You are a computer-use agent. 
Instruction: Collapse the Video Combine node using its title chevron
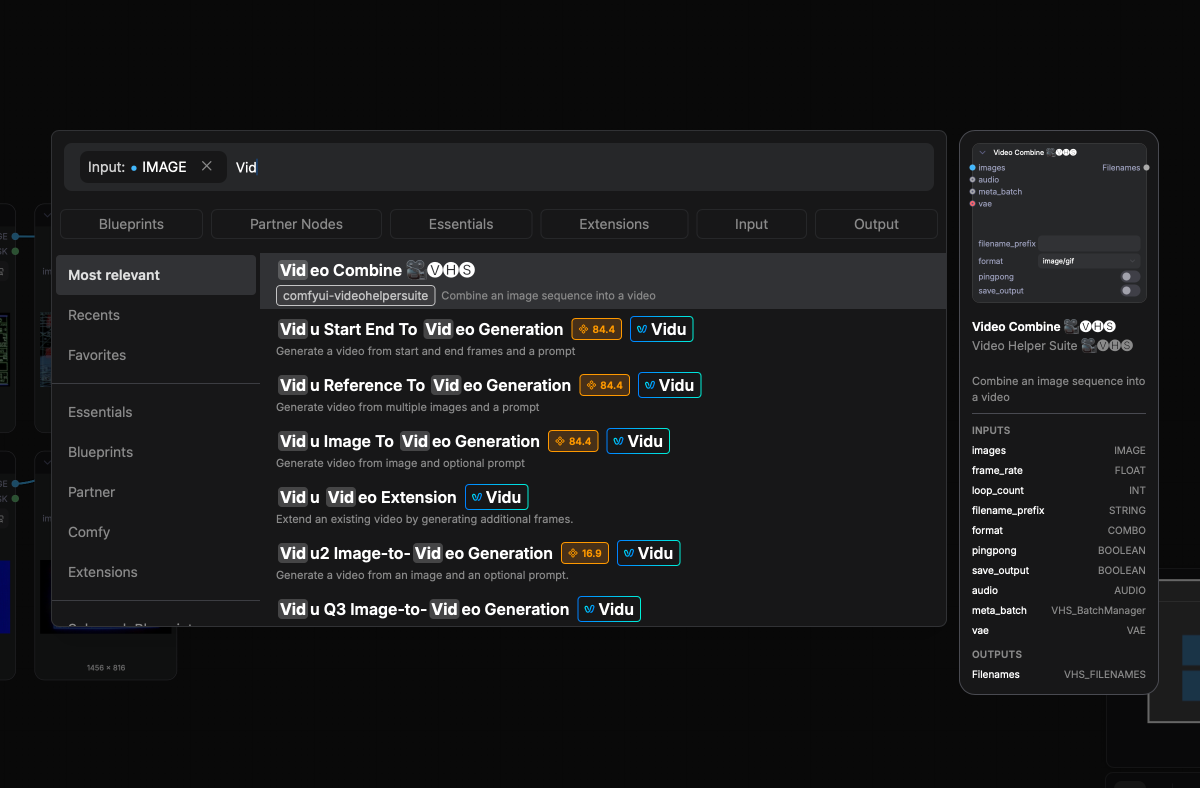pyautogui.click(x=982, y=152)
